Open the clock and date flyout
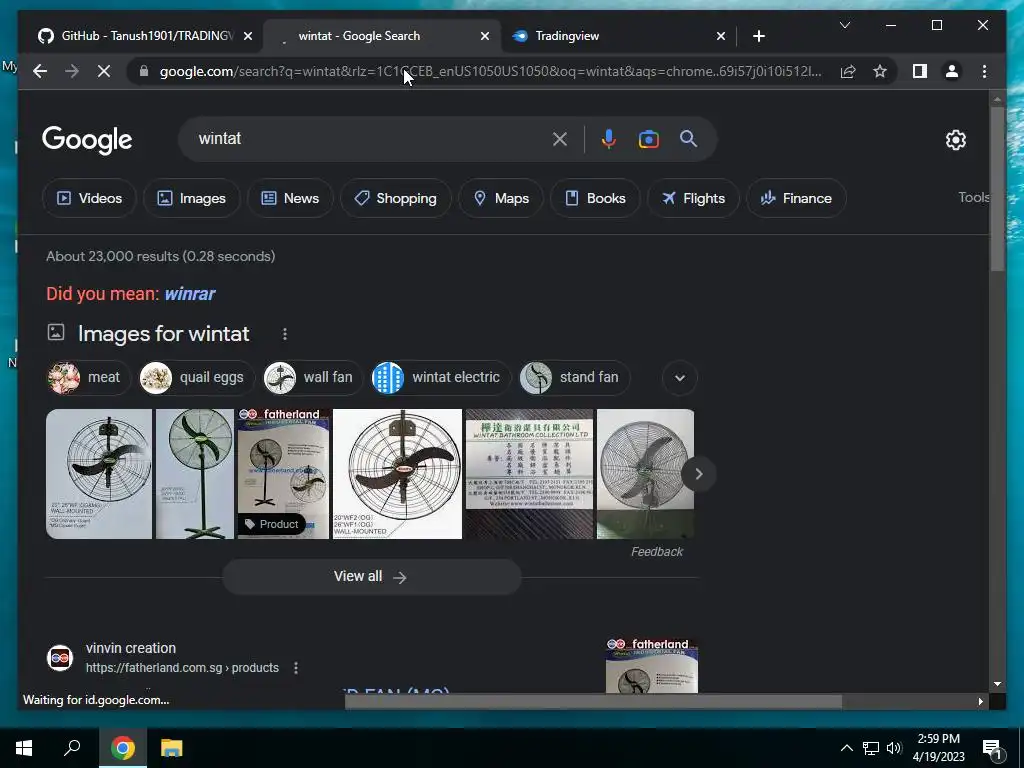This screenshot has width=1024, height=768. [x=938, y=748]
